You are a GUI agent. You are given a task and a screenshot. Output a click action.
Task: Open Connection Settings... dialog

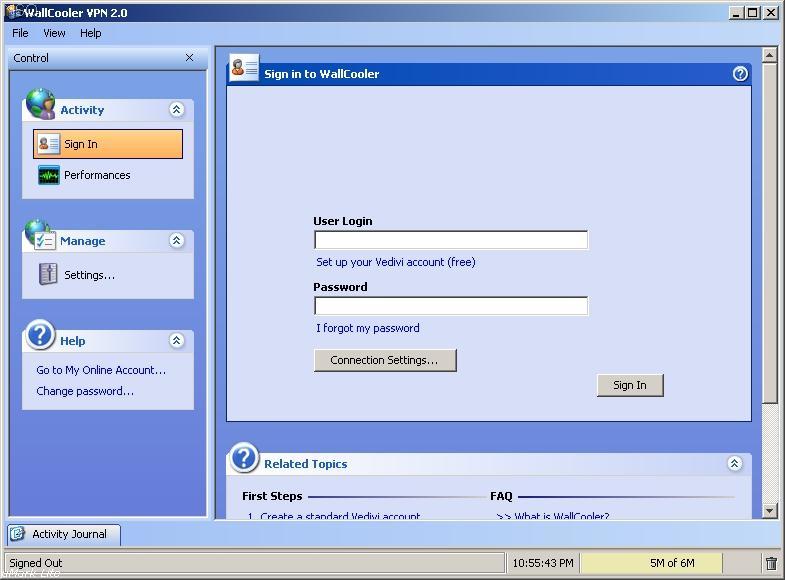385,360
